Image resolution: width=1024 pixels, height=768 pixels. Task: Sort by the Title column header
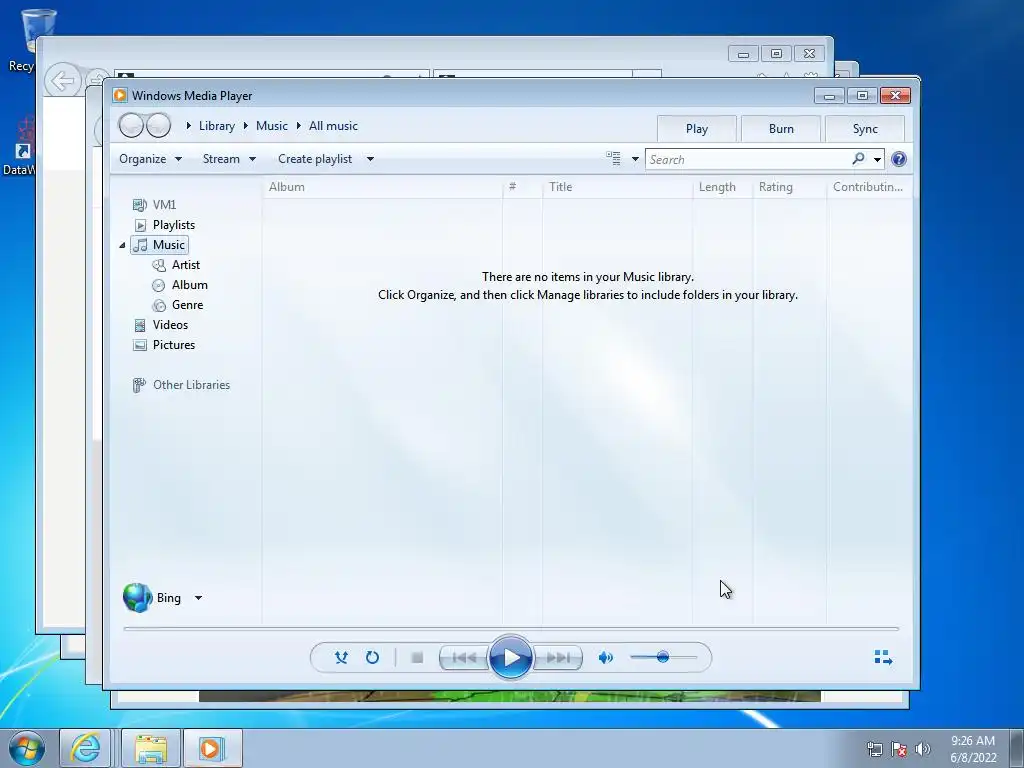point(617,187)
